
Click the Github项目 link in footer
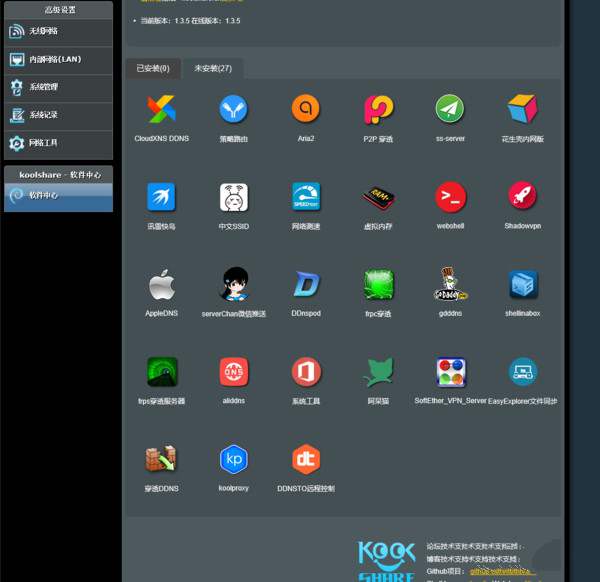504,571
